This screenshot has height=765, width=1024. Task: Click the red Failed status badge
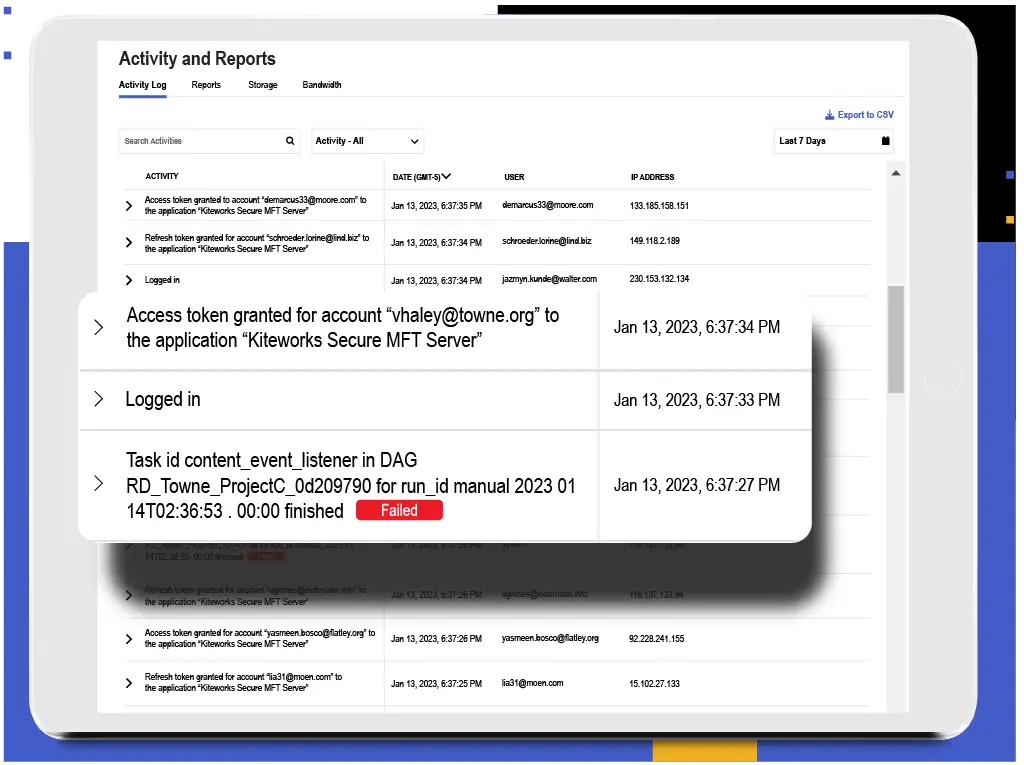click(399, 510)
